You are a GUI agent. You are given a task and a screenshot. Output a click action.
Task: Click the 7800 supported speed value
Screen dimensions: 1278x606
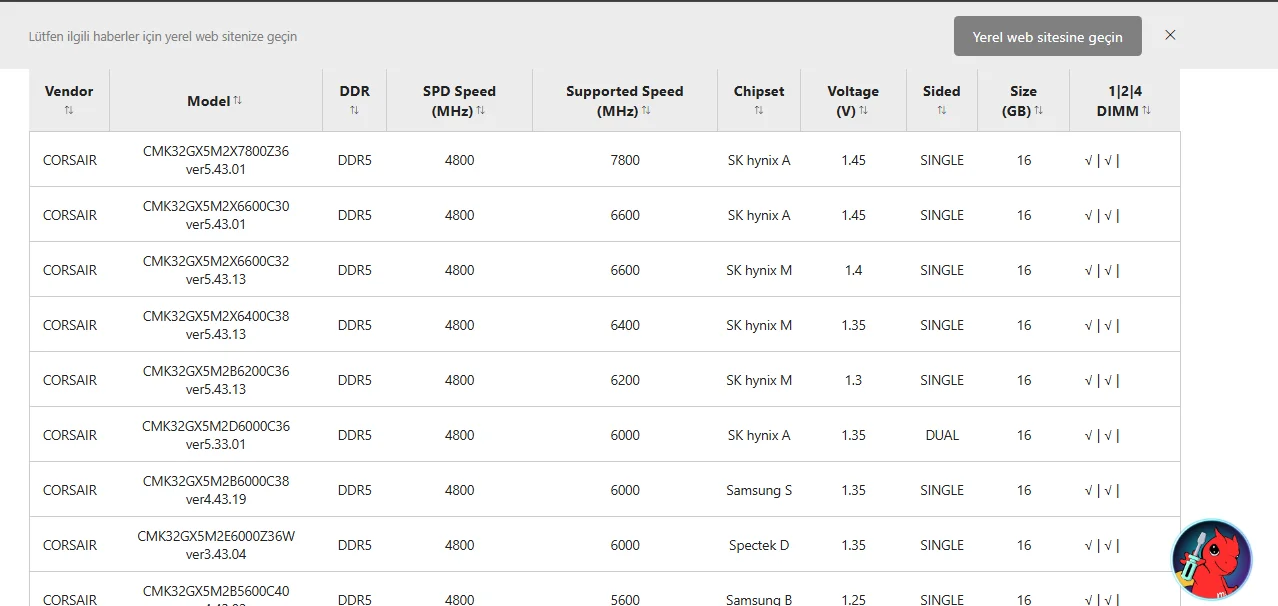pyautogui.click(x=624, y=160)
